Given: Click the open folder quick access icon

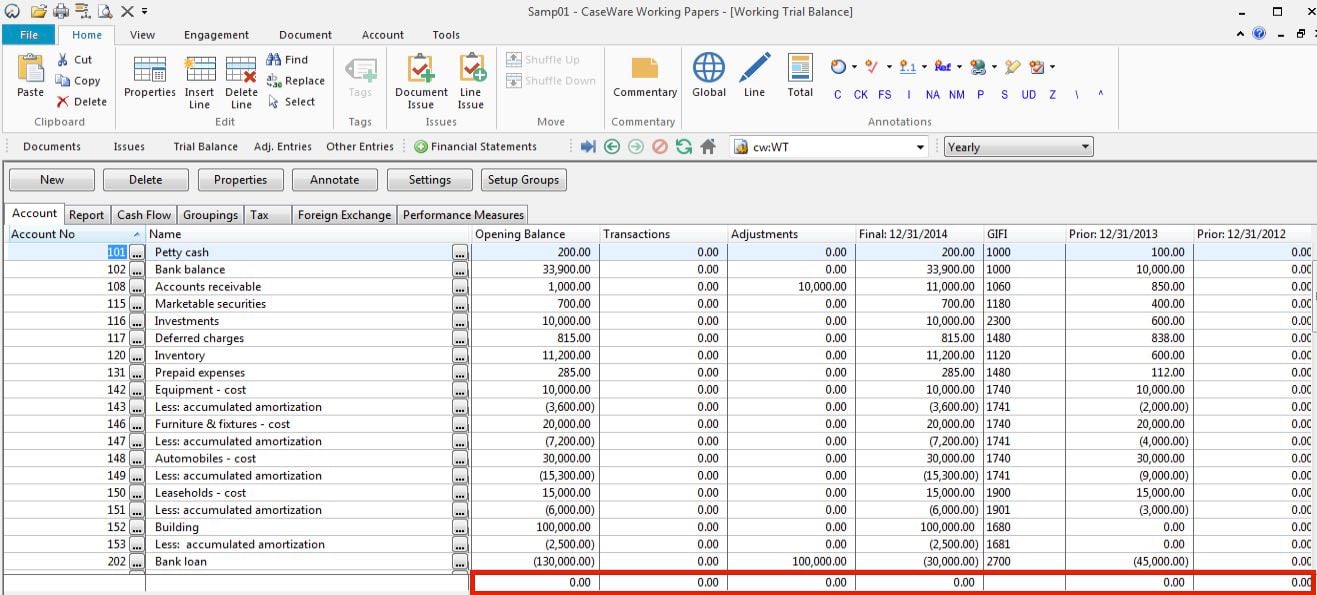Looking at the screenshot, I should click(38, 11).
